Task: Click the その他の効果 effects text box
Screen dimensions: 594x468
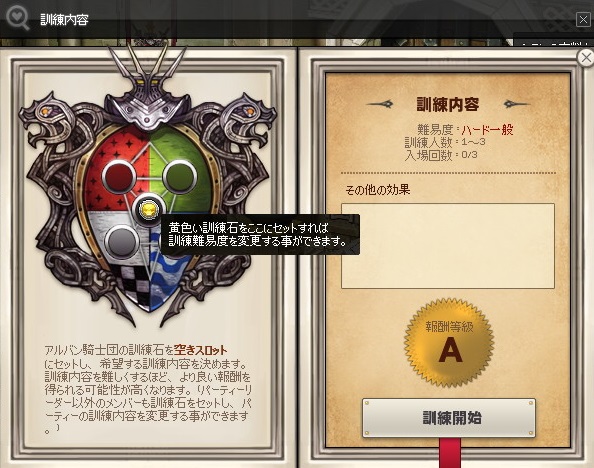Action: (448, 246)
